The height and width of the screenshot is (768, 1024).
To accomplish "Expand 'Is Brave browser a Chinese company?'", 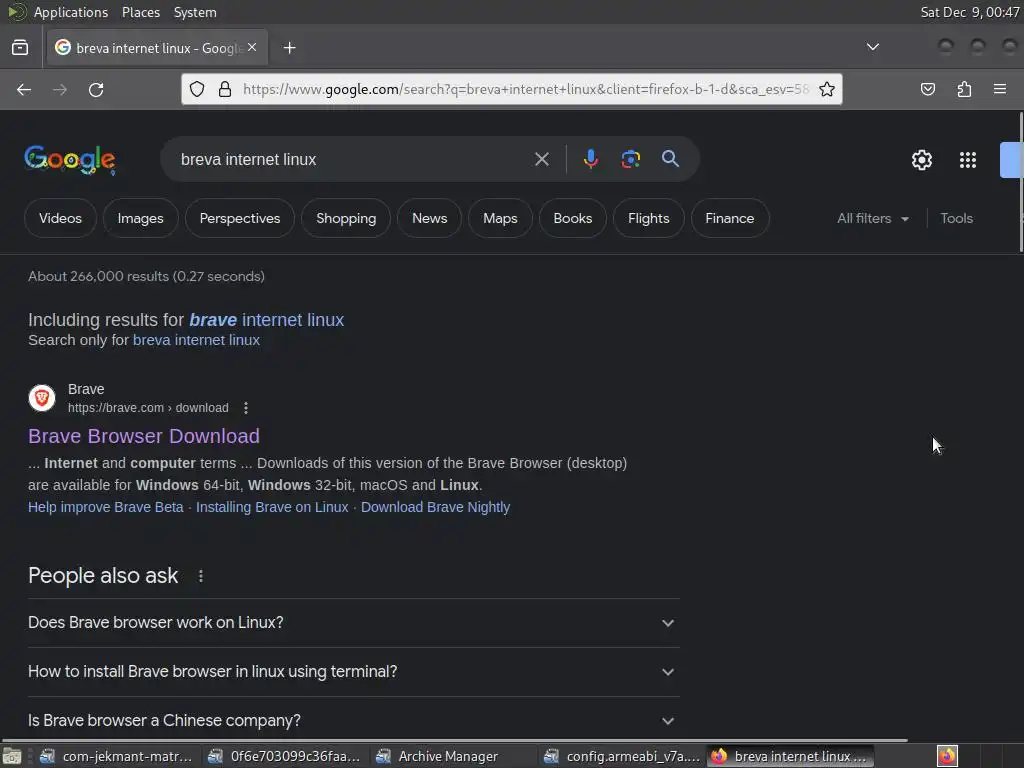I will pos(353,721).
